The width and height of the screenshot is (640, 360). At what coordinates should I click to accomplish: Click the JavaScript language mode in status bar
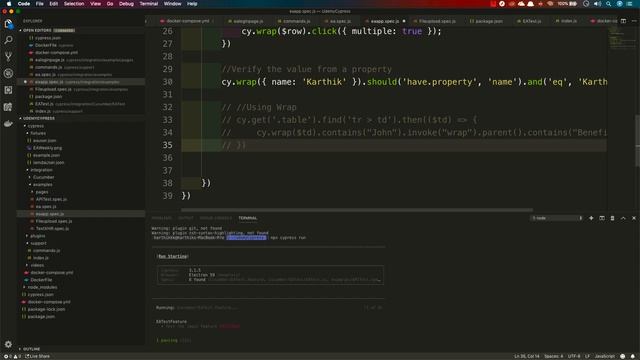point(604,356)
